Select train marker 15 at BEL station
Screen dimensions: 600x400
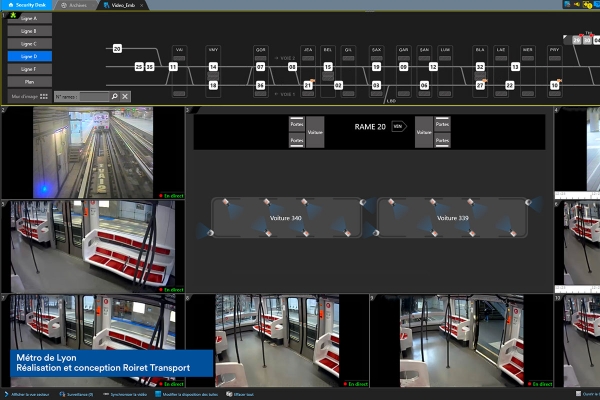[328, 67]
